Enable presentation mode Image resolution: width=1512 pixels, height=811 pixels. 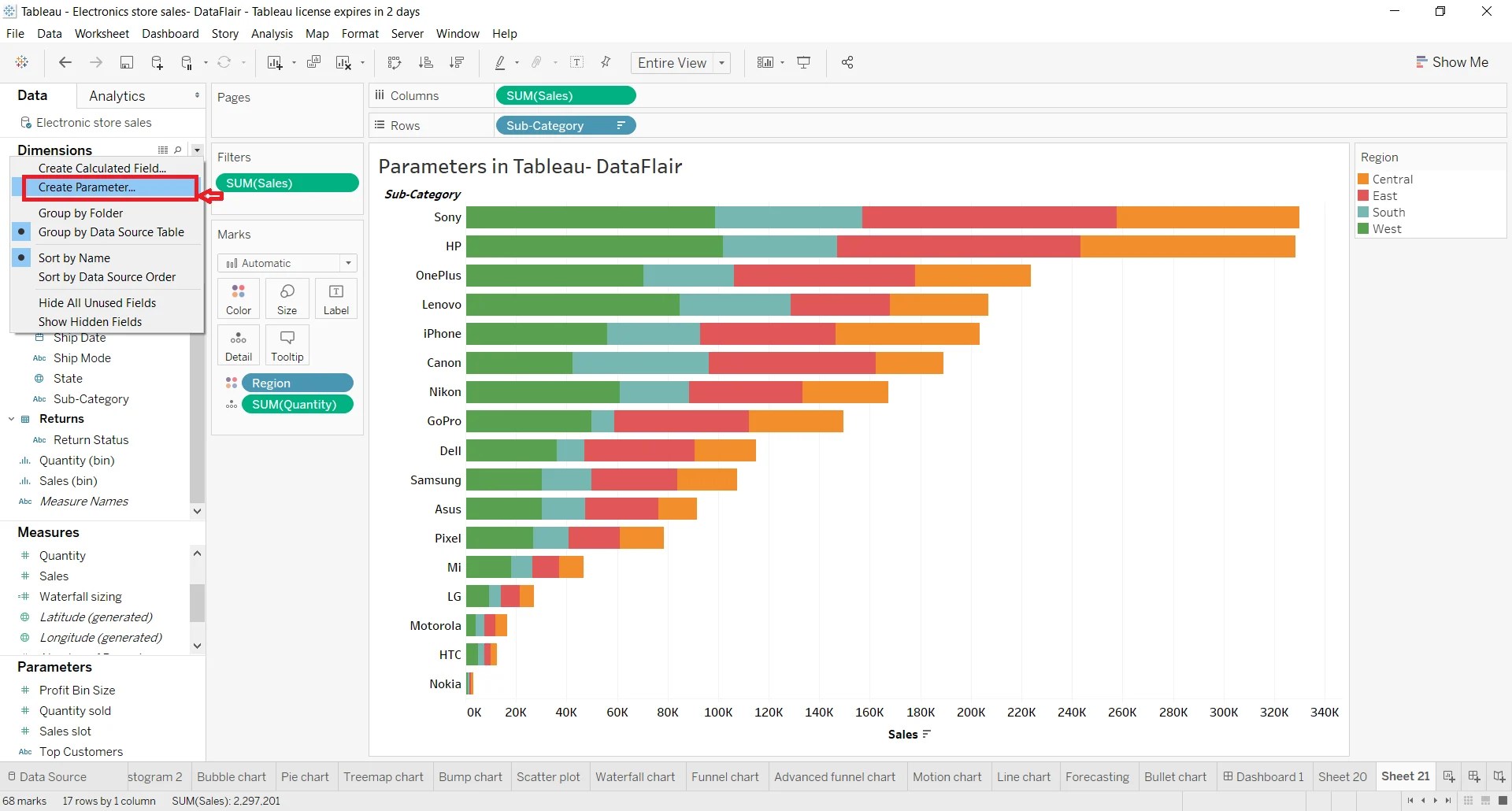[804, 62]
